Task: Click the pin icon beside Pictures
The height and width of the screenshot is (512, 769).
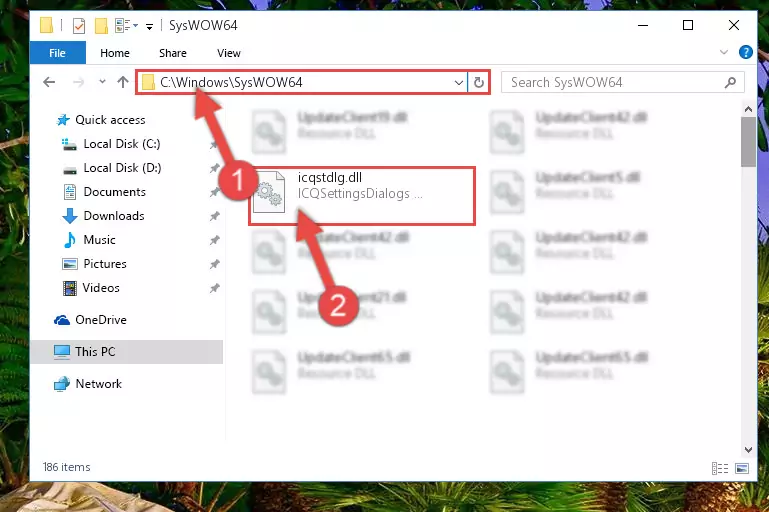Action: point(214,264)
